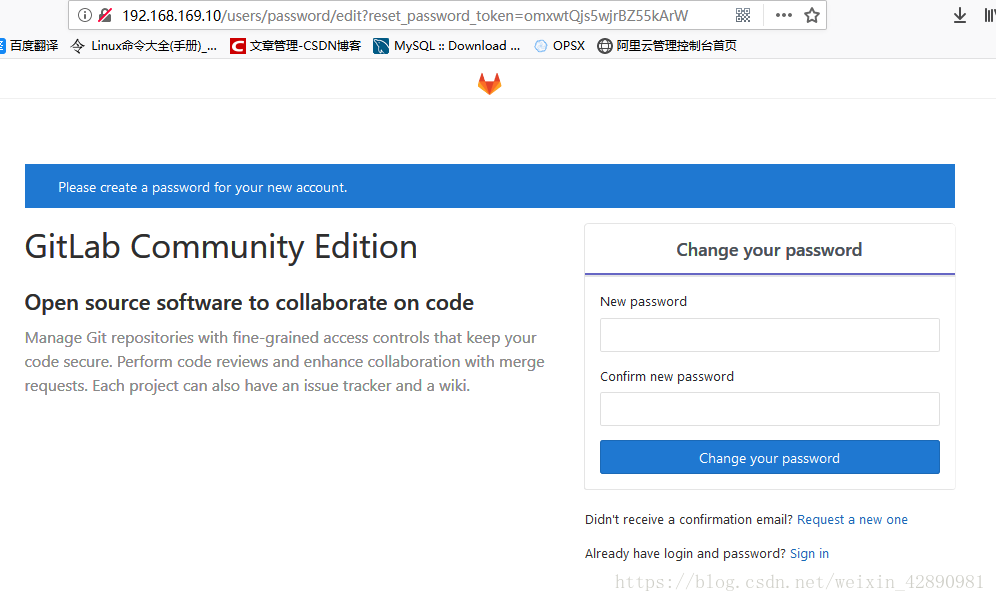Open the page actions three-dot menu
The width and height of the screenshot is (996, 602).
click(784, 15)
